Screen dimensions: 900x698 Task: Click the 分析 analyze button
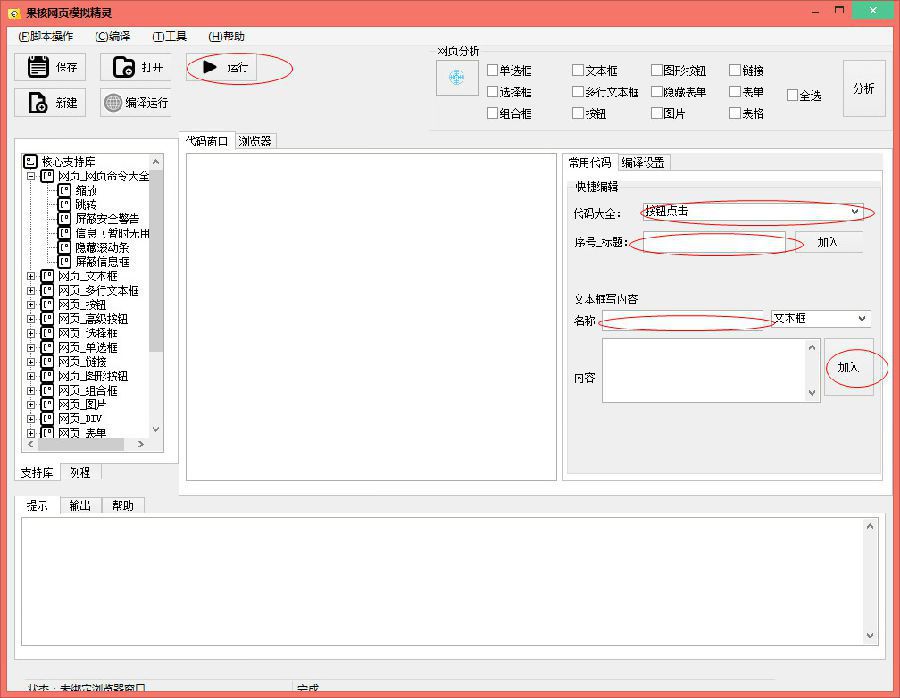coord(864,88)
